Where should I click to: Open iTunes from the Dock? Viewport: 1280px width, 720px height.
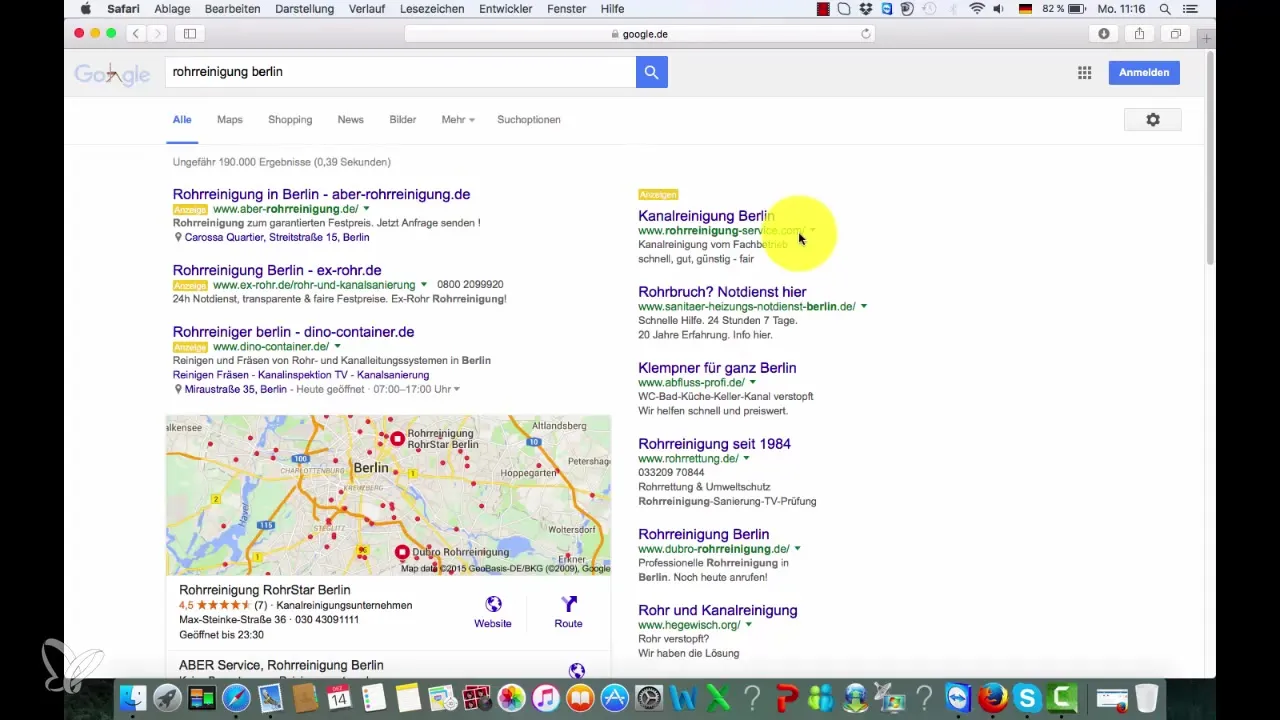coord(546,698)
